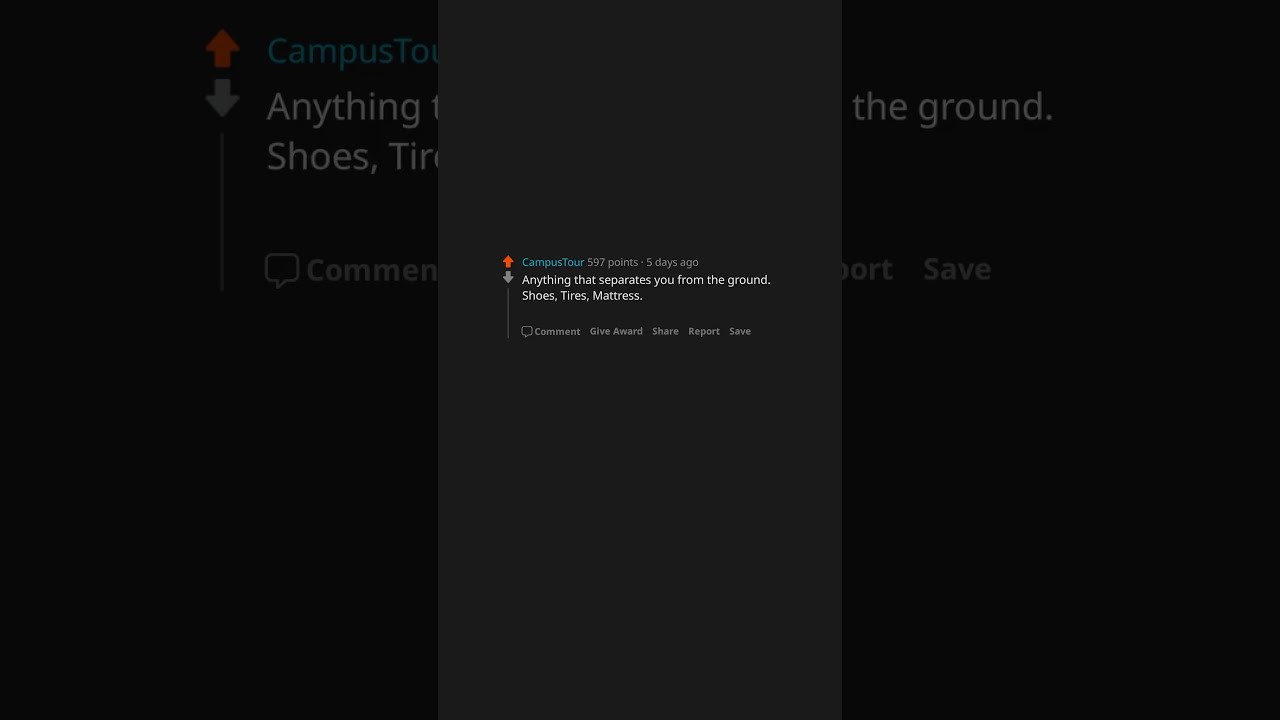This screenshot has width=1280, height=720.
Task: Upvote the CampusTour comment with small orange arrow
Action: coord(508,262)
